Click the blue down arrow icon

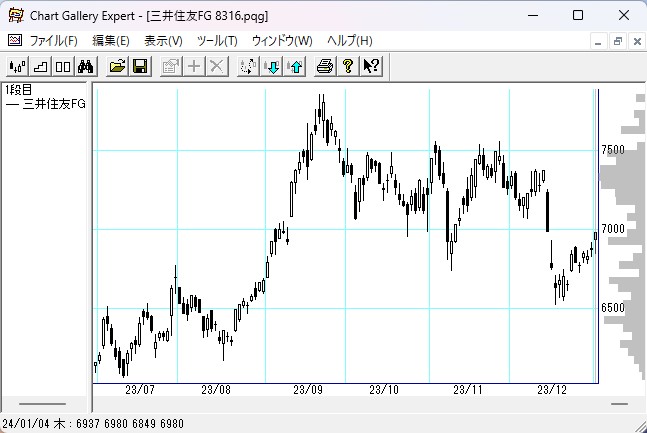click(x=272, y=67)
